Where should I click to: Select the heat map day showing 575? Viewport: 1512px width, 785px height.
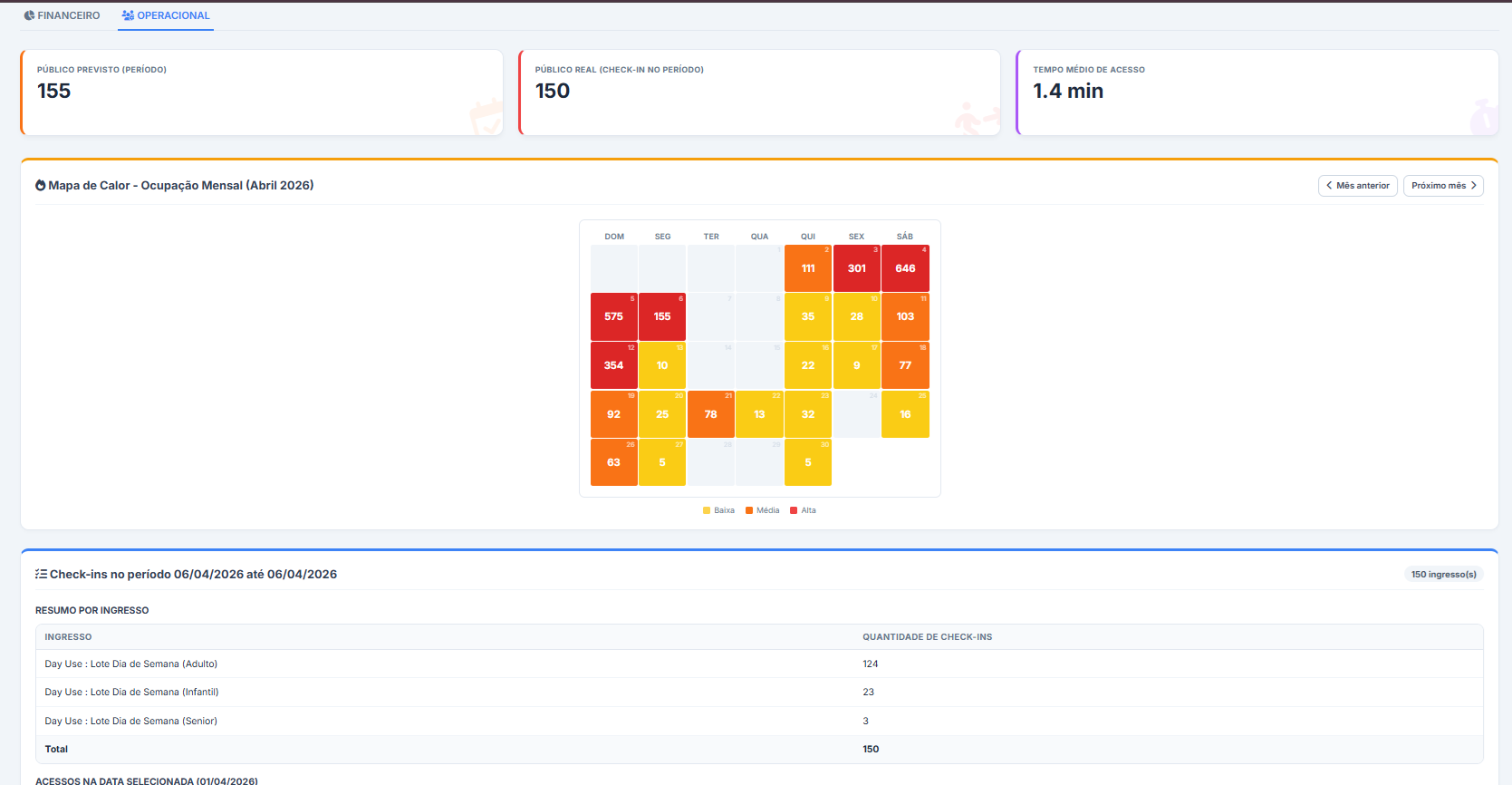tap(613, 317)
